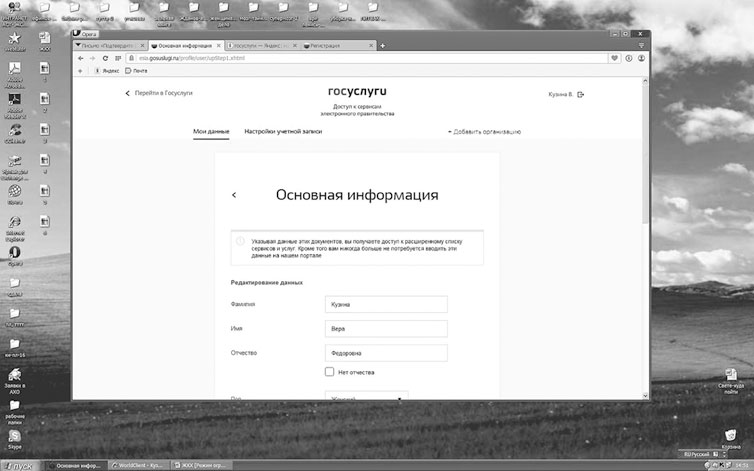Expand the Пол gender dropdown
Image resolution: width=754 pixels, height=471 pixels.
coord(366,398)
